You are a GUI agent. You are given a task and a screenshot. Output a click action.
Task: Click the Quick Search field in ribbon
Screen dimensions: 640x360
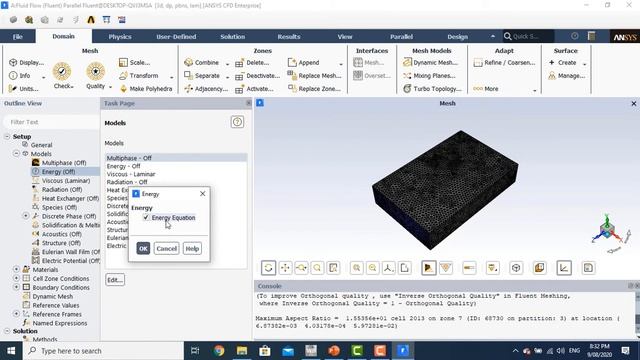tap(528, 36)
